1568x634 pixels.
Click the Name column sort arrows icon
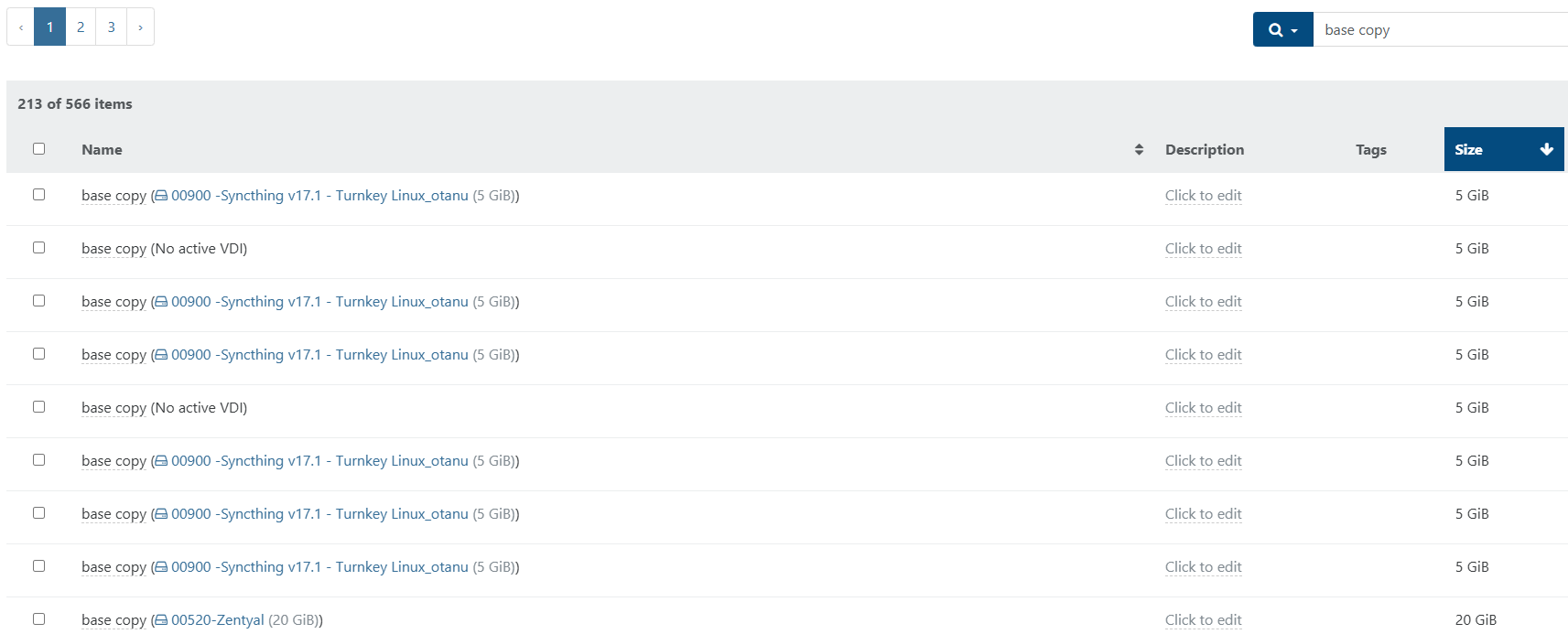pos(1139,149)
